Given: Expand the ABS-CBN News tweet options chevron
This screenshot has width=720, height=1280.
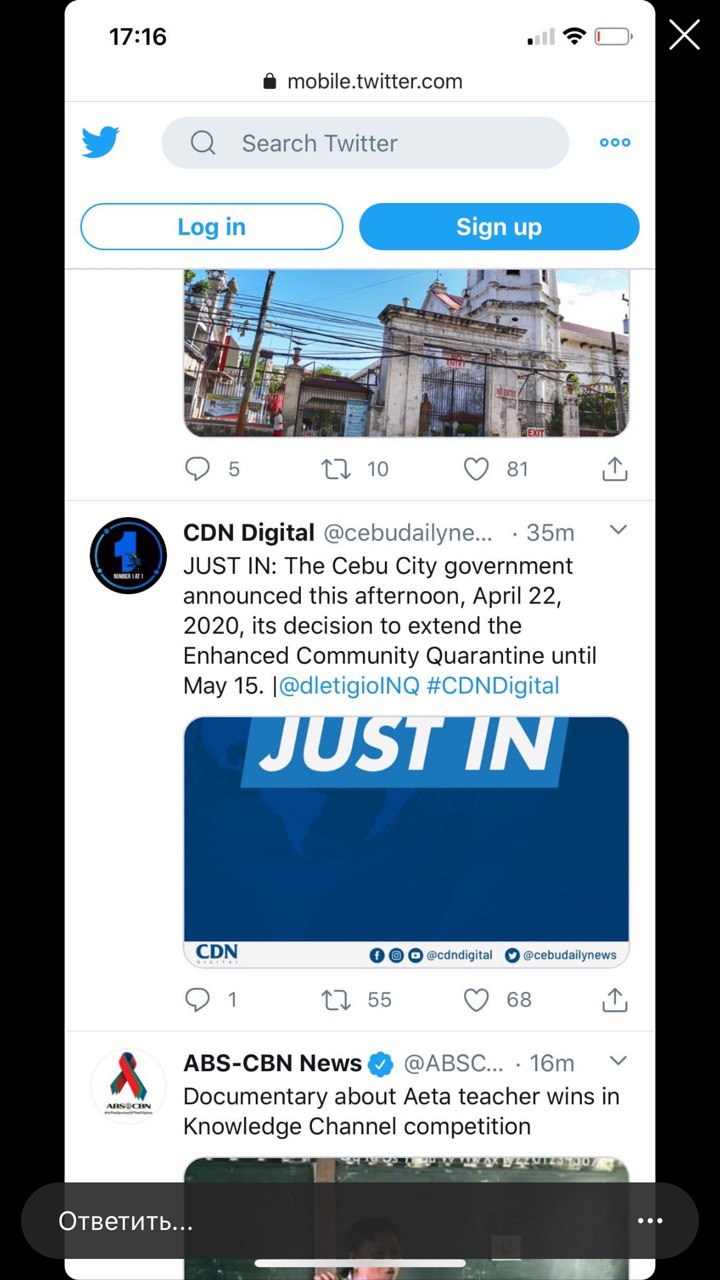Looking at the screenshot, I should 618,1060.
